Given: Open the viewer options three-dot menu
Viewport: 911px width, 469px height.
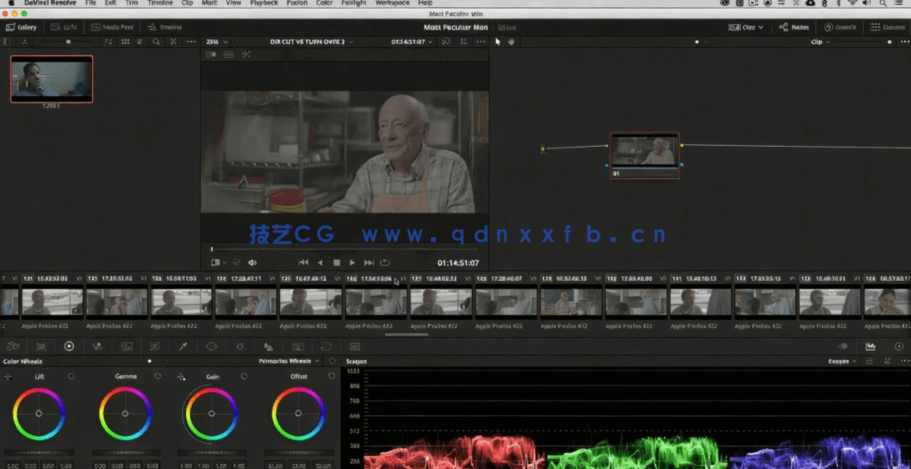Looking at the screenshot, I should tap(480, 42).
